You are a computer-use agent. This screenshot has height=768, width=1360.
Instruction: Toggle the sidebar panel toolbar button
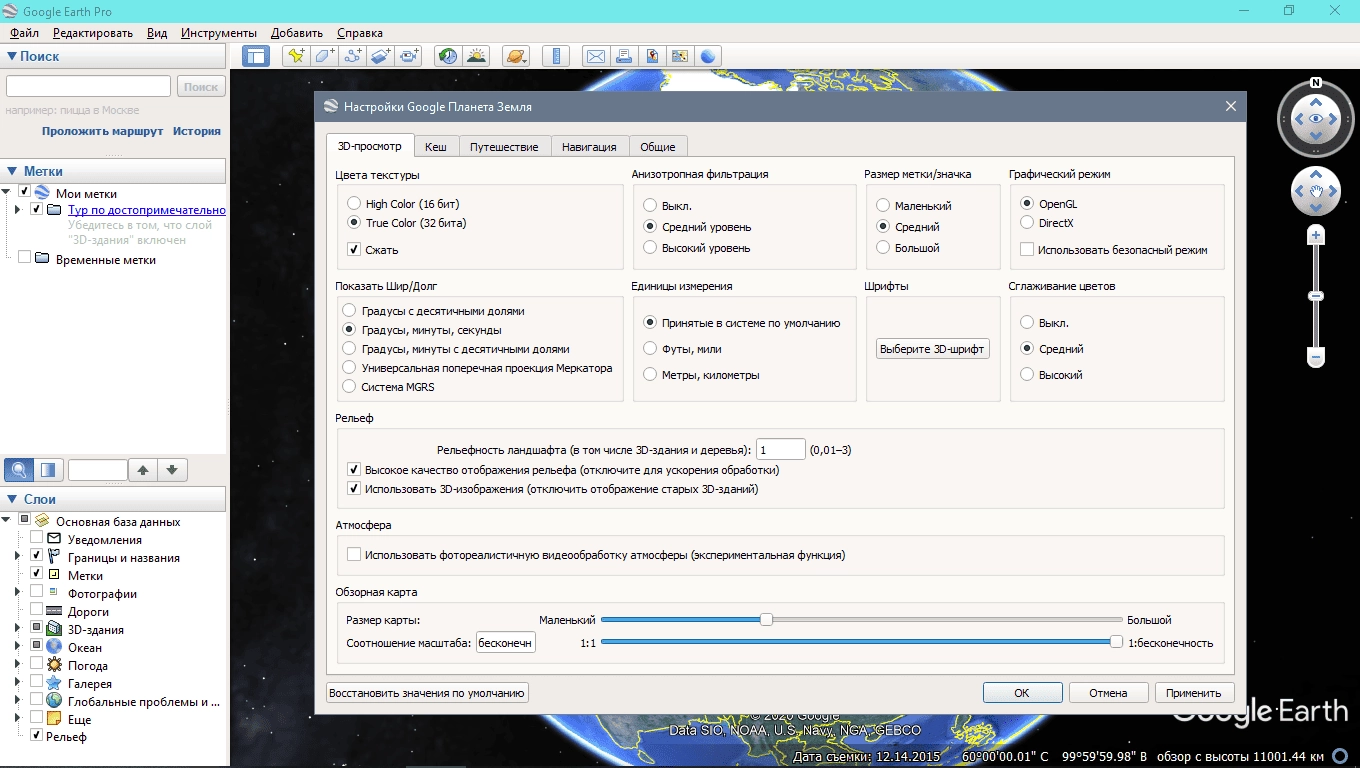[256, 56]
